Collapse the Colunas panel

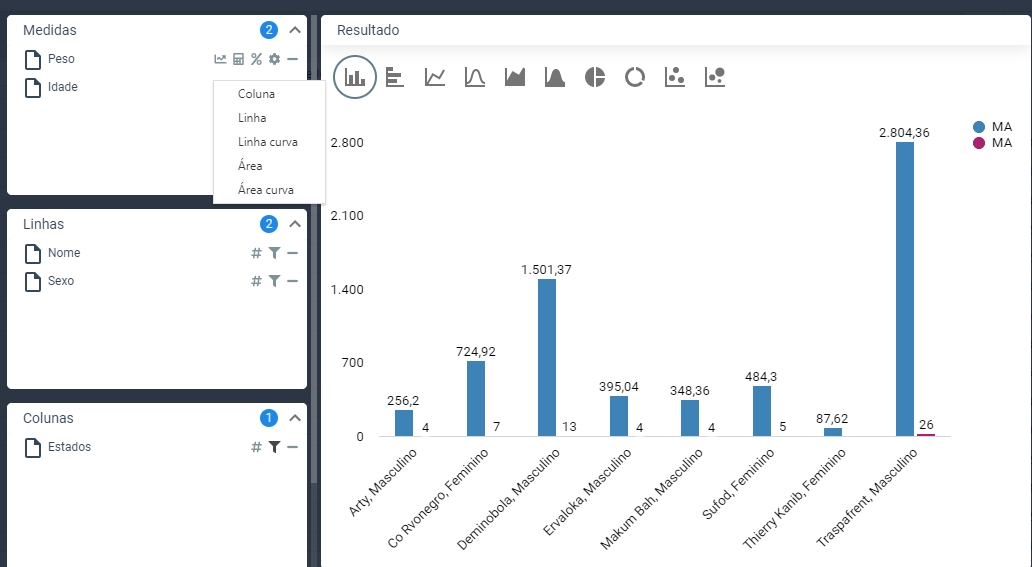tap(294, 418)
